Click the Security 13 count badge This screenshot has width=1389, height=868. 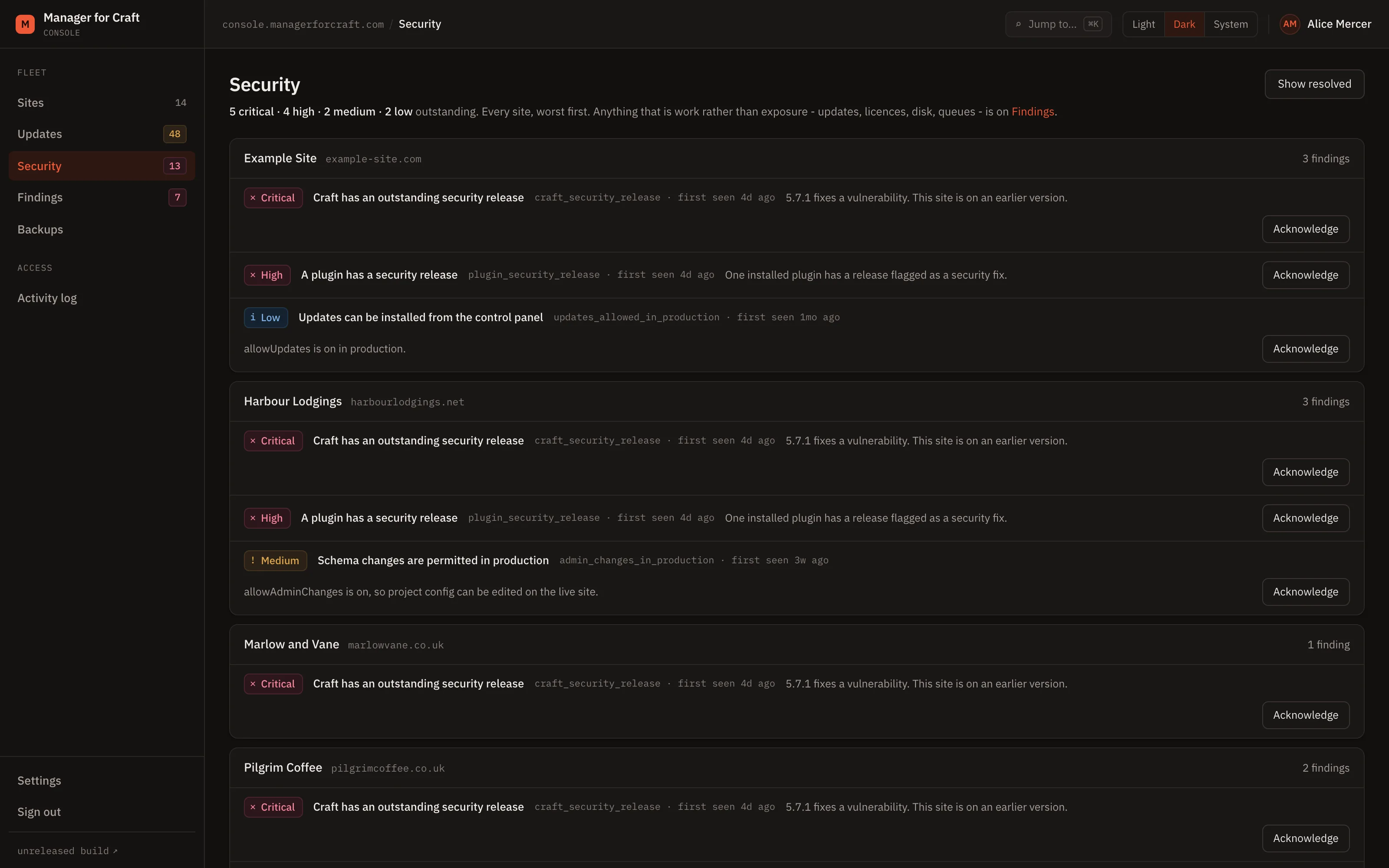click(174, 166)
